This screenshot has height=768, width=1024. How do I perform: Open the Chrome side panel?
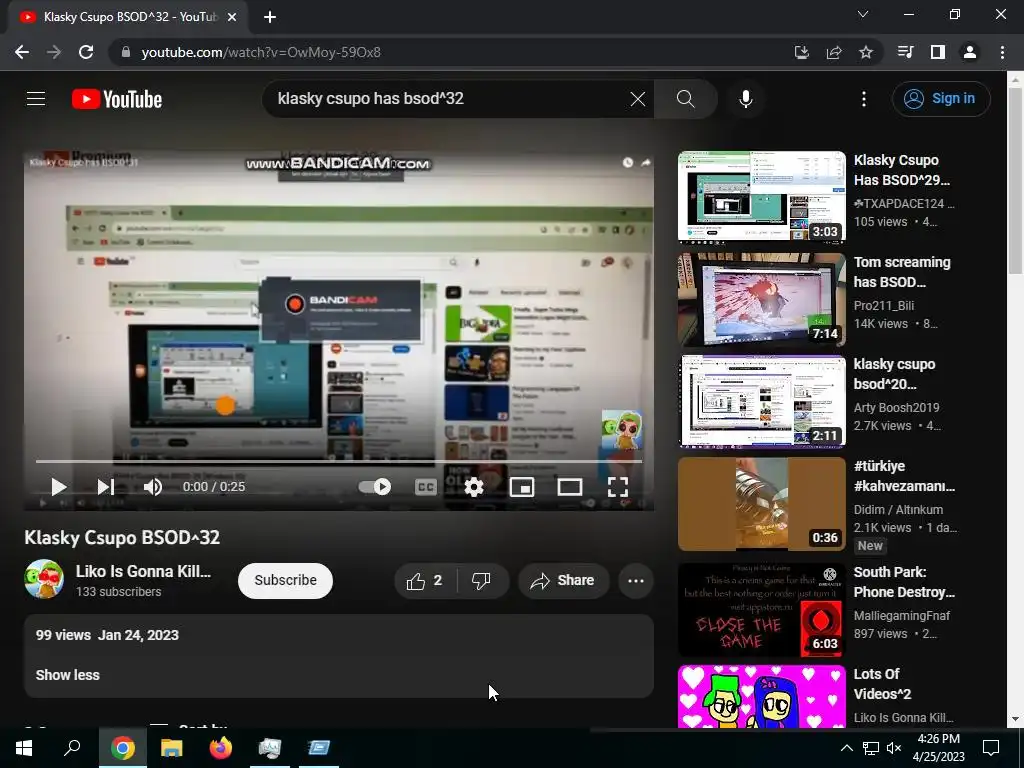coord(938,52)
